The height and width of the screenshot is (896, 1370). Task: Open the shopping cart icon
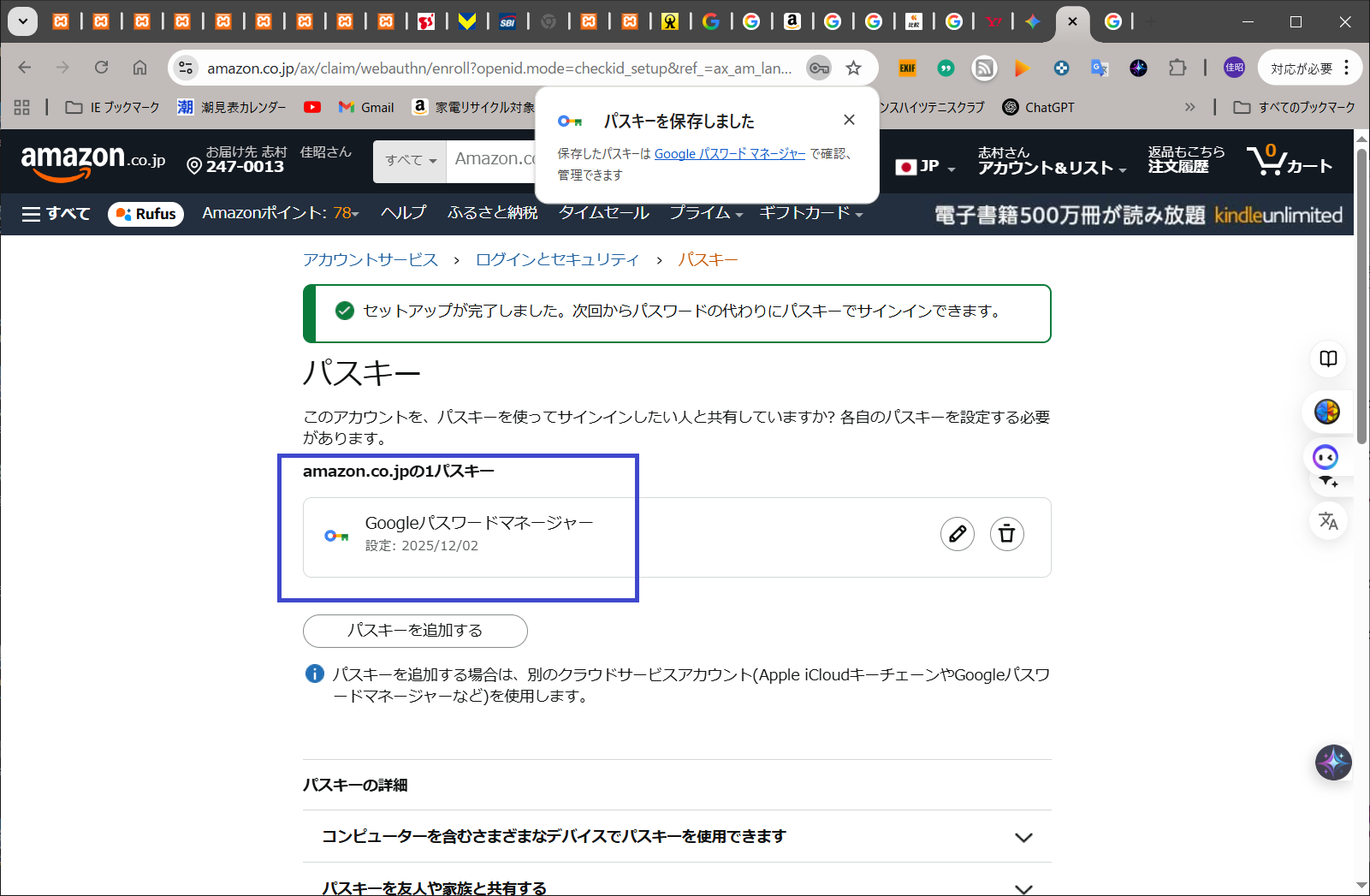1289,161
